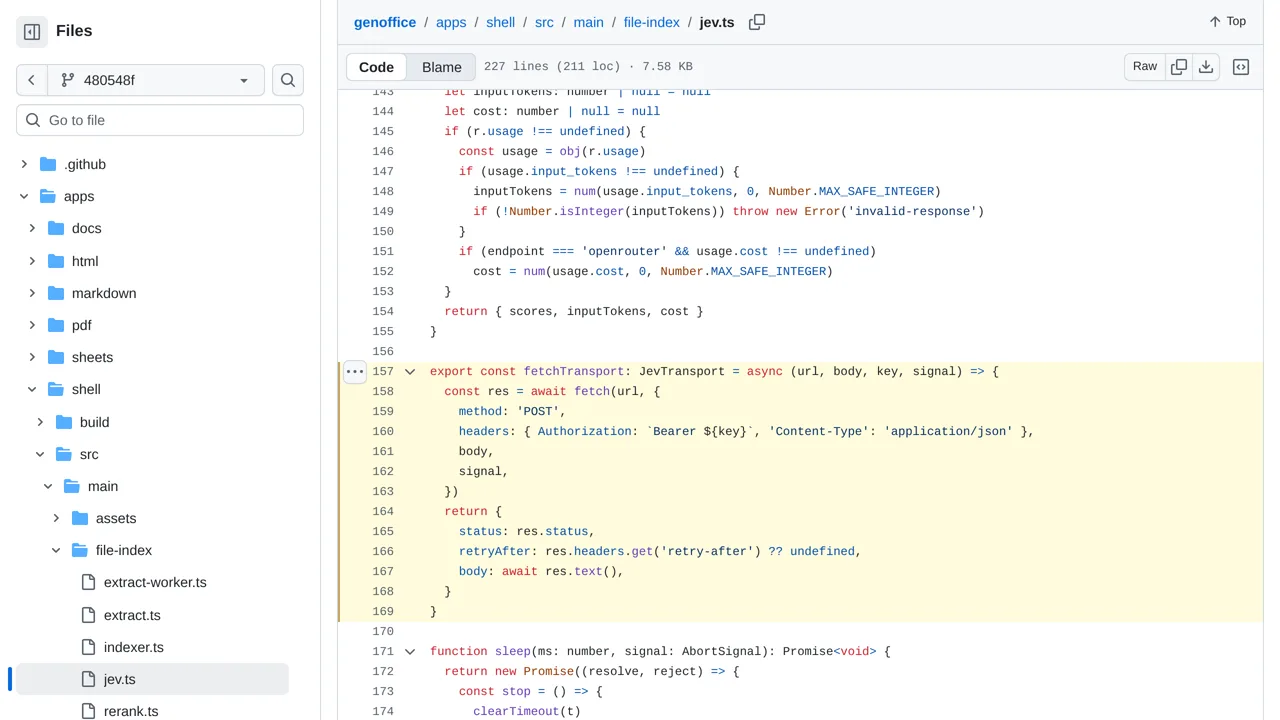
Task: Open indexer.ts file in tree
Action: [x=134, y=647]
